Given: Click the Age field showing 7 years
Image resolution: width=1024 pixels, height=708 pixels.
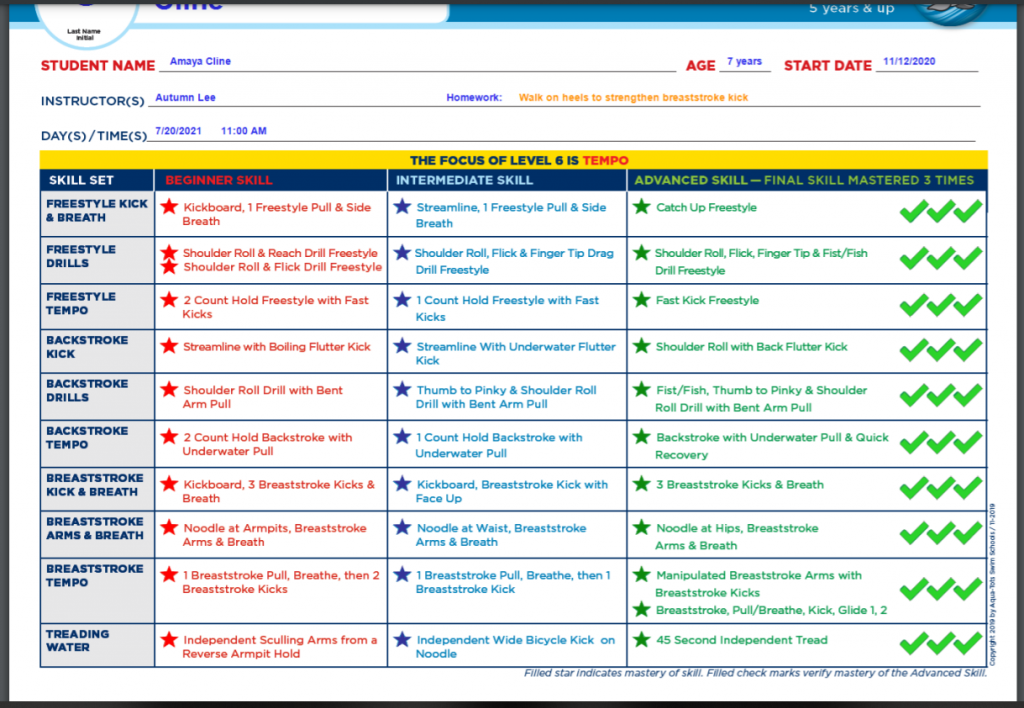Looking at the screenshot, I should (x=744, y=62).
